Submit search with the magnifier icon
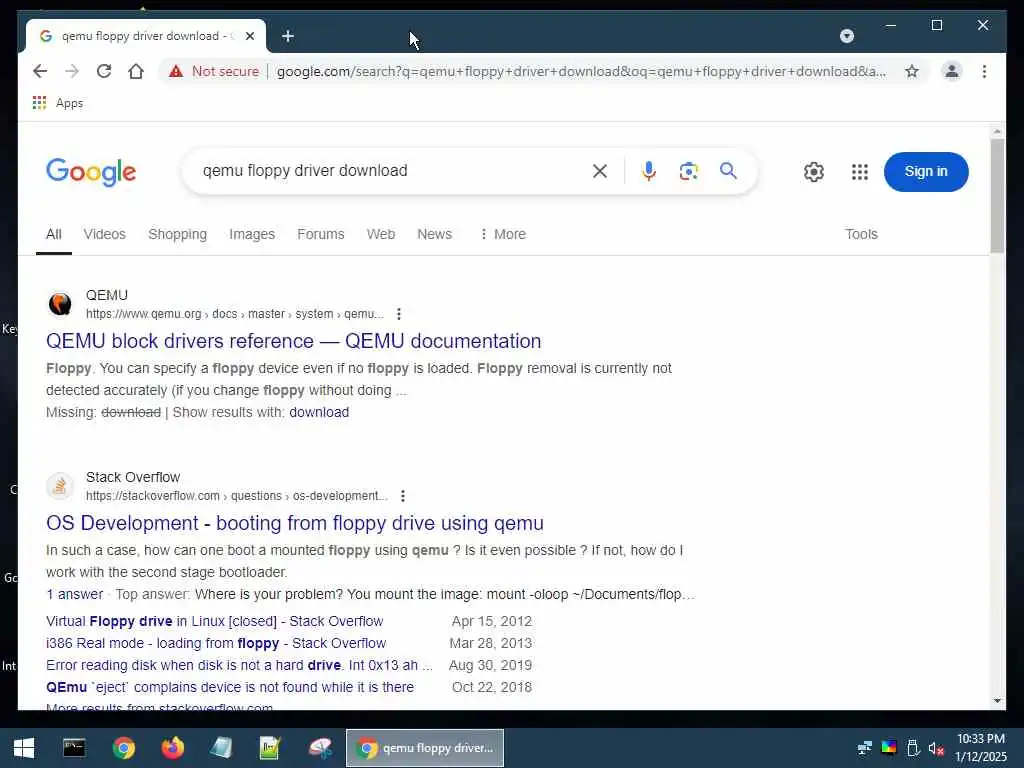This screenshot has height=768, width=1024. coord(728,171)
